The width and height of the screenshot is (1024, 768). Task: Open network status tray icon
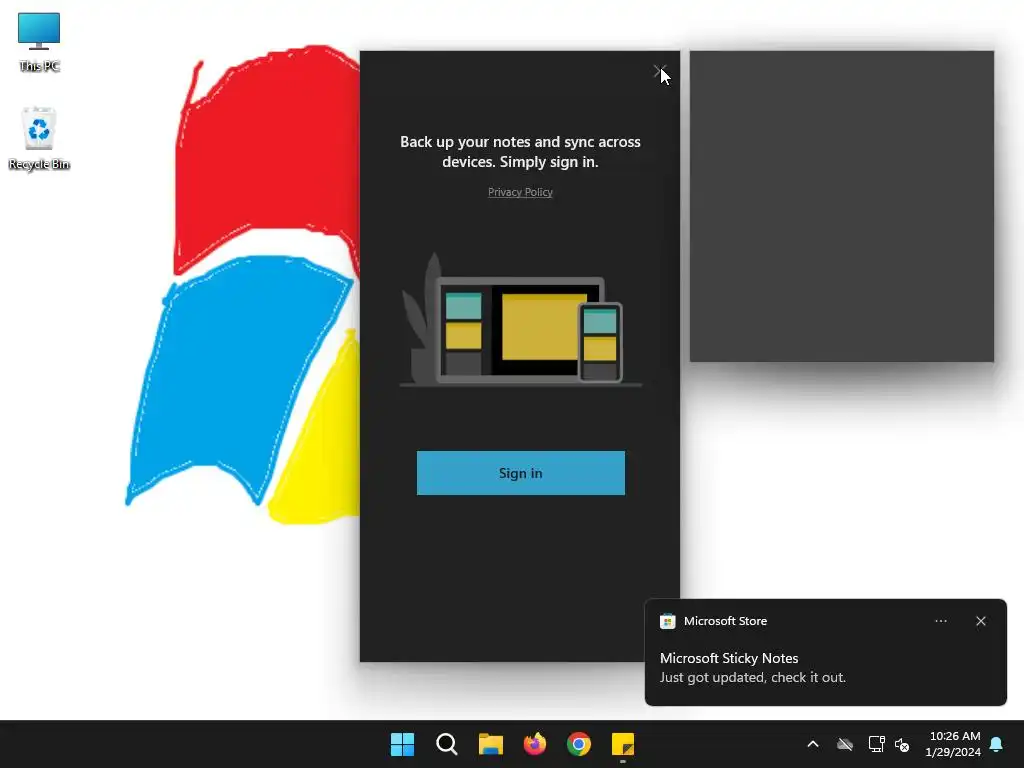coord(876,744)
